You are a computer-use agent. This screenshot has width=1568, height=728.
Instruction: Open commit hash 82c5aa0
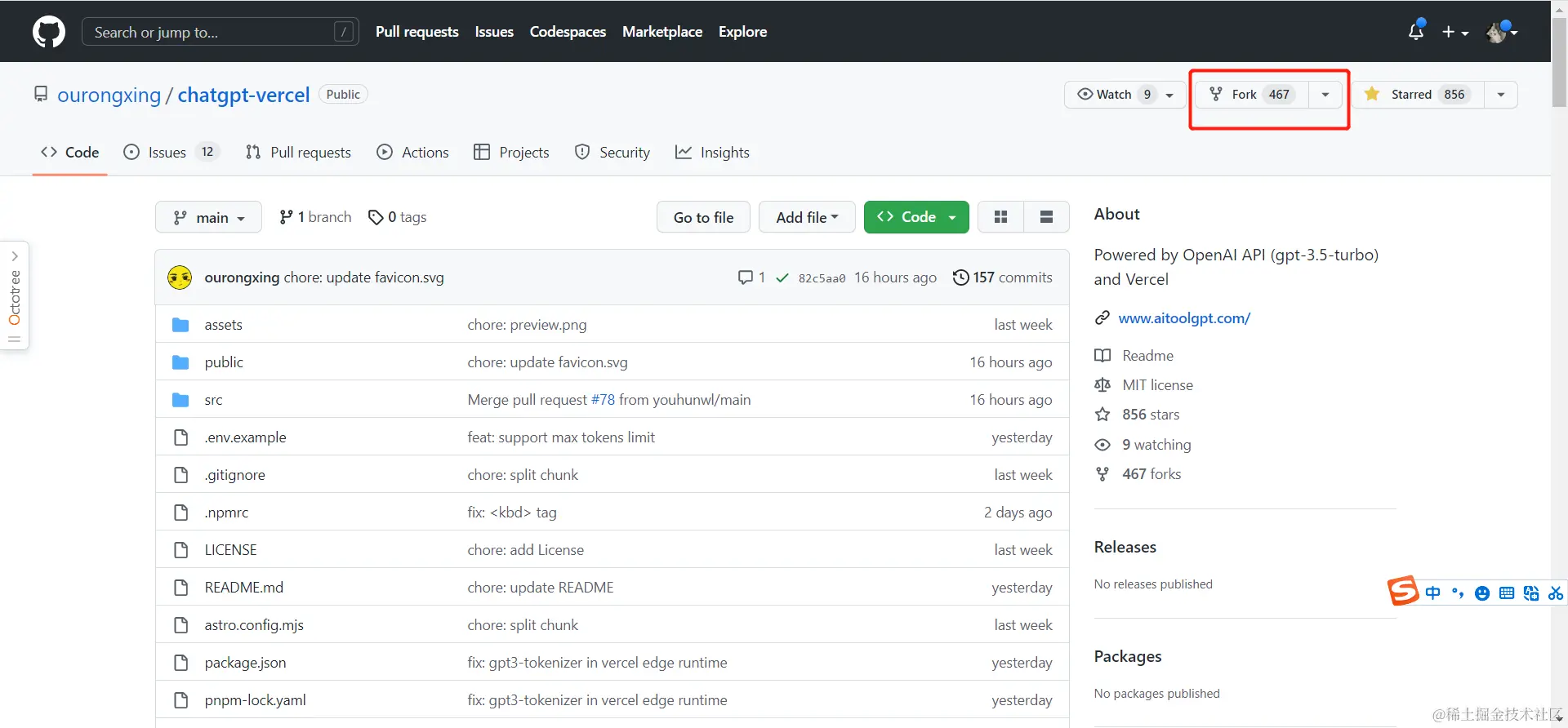(822, 278)
